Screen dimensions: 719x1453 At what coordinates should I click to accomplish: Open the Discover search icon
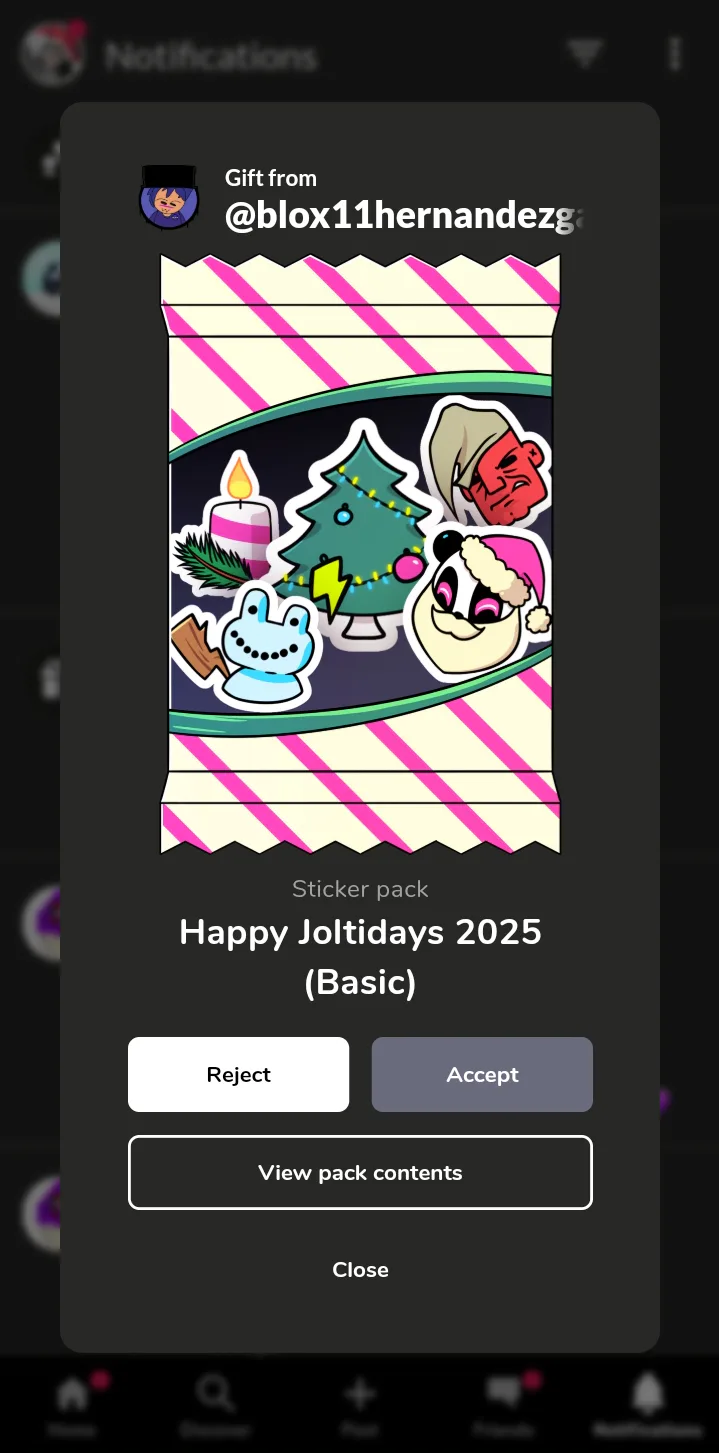point(215,1393)
